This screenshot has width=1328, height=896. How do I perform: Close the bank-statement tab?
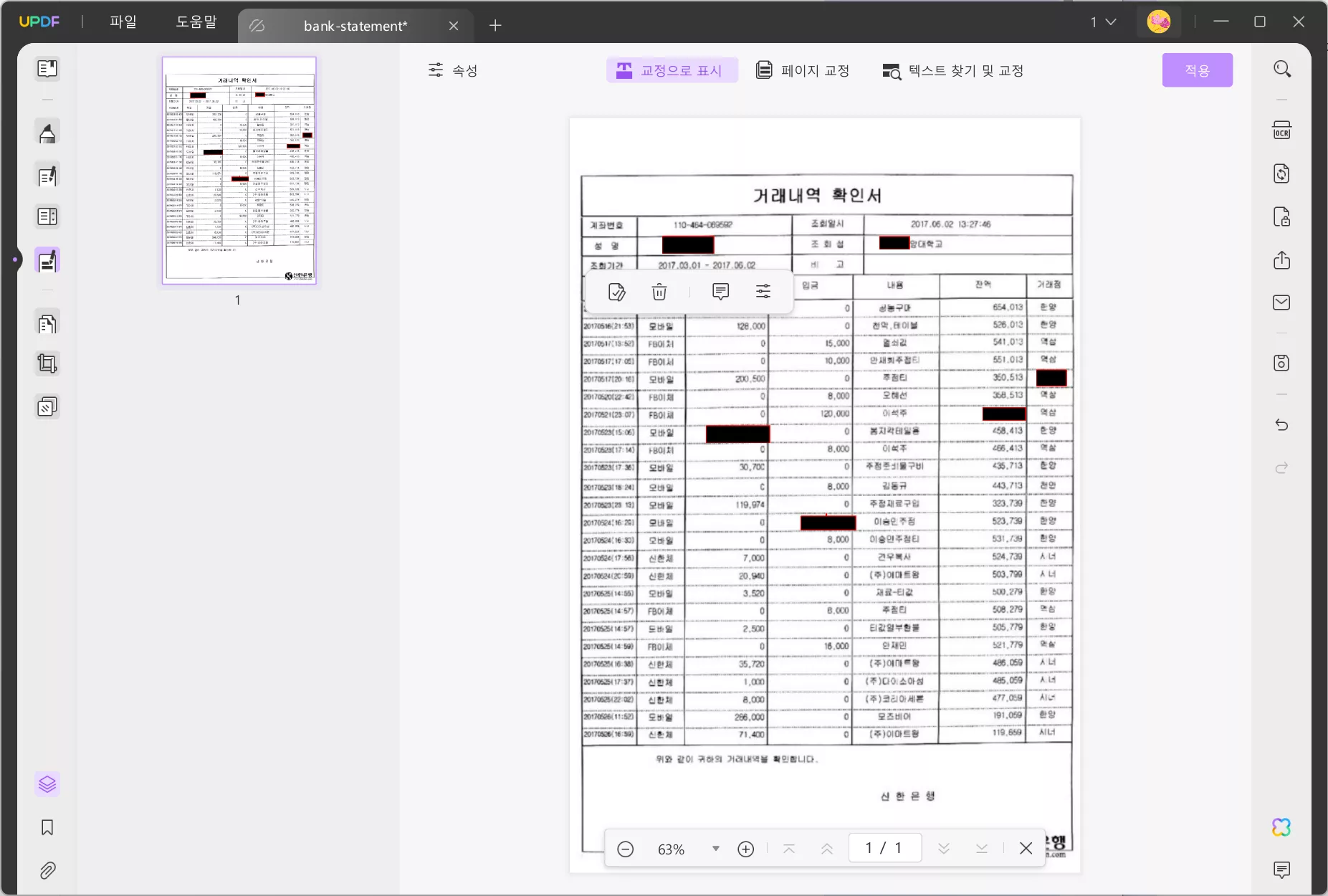point(454,26)
